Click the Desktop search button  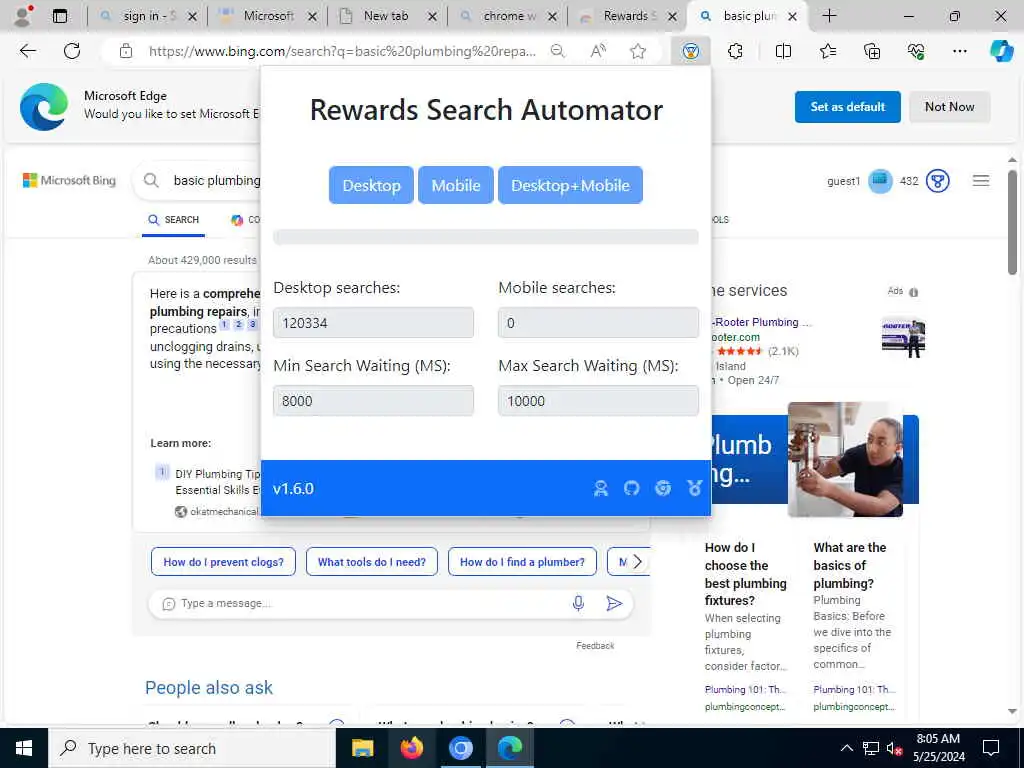point(371,185)
